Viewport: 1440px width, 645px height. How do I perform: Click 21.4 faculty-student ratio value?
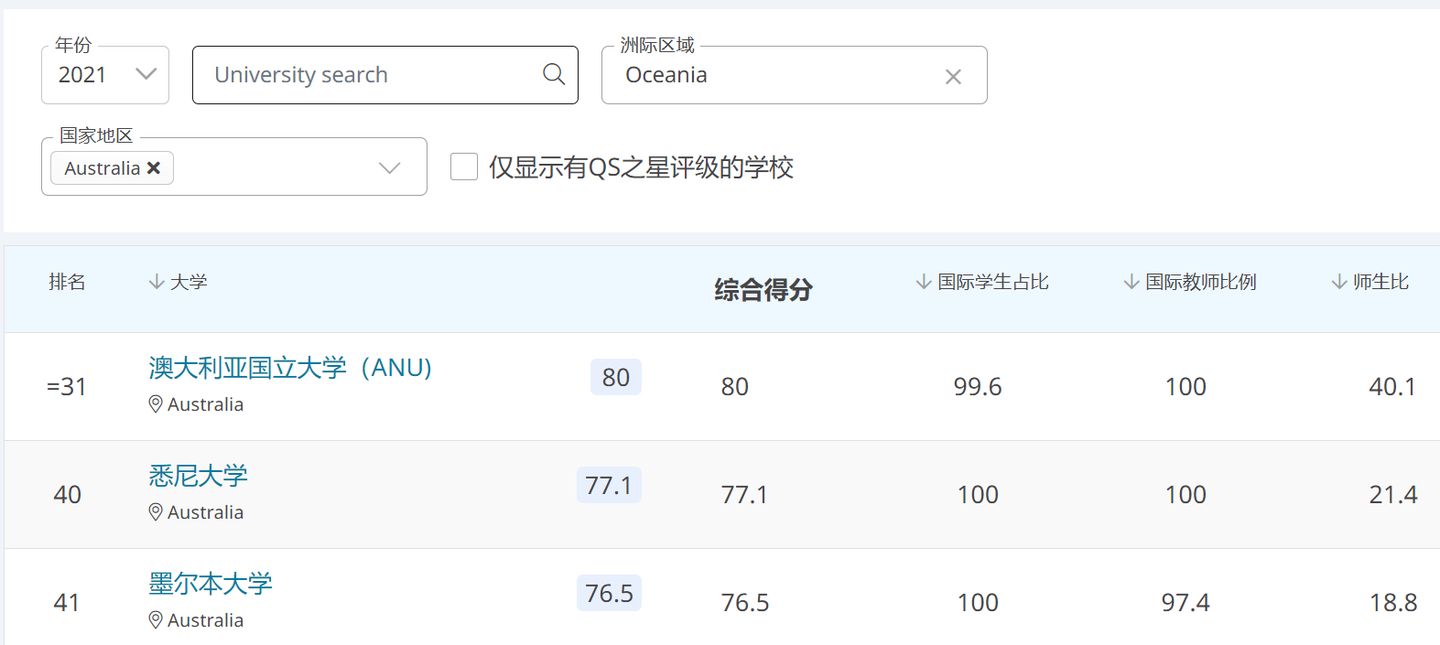1393,495
